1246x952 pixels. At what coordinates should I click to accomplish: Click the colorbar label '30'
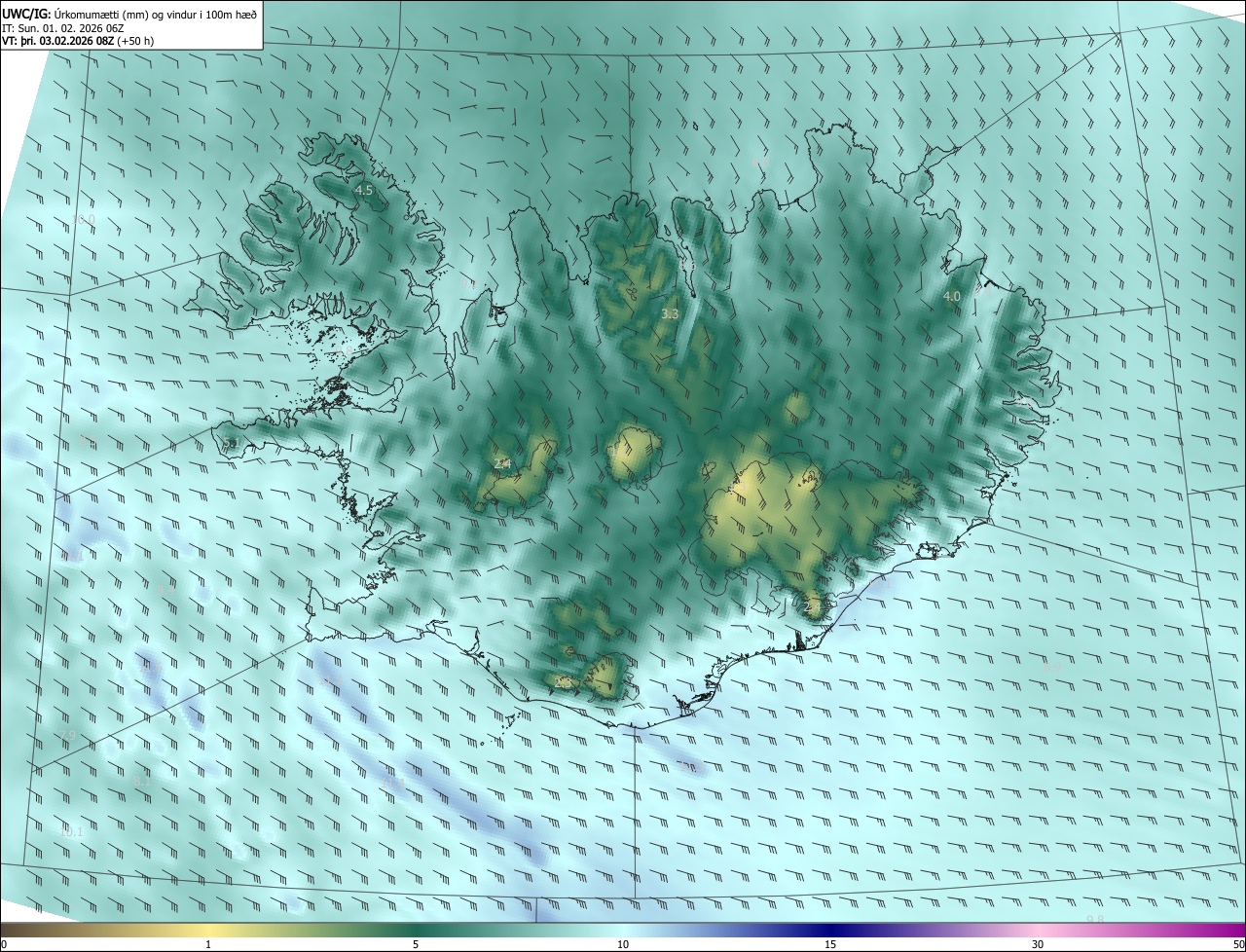(1038, 945)
